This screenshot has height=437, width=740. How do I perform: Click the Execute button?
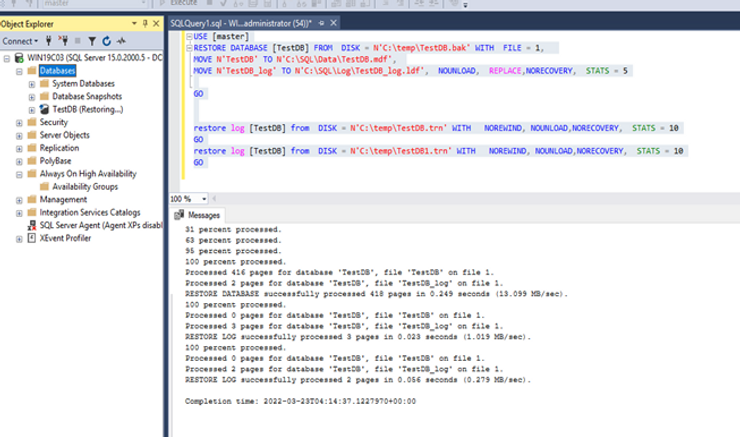click(183, 4)
